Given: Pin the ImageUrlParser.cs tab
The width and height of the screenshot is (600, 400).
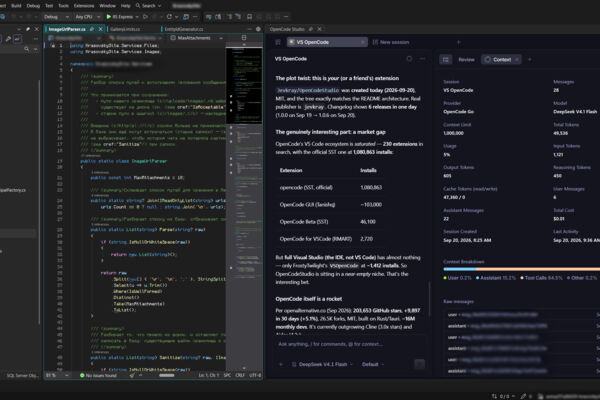Looking at the screenshot, I should (x=92, y=29).
